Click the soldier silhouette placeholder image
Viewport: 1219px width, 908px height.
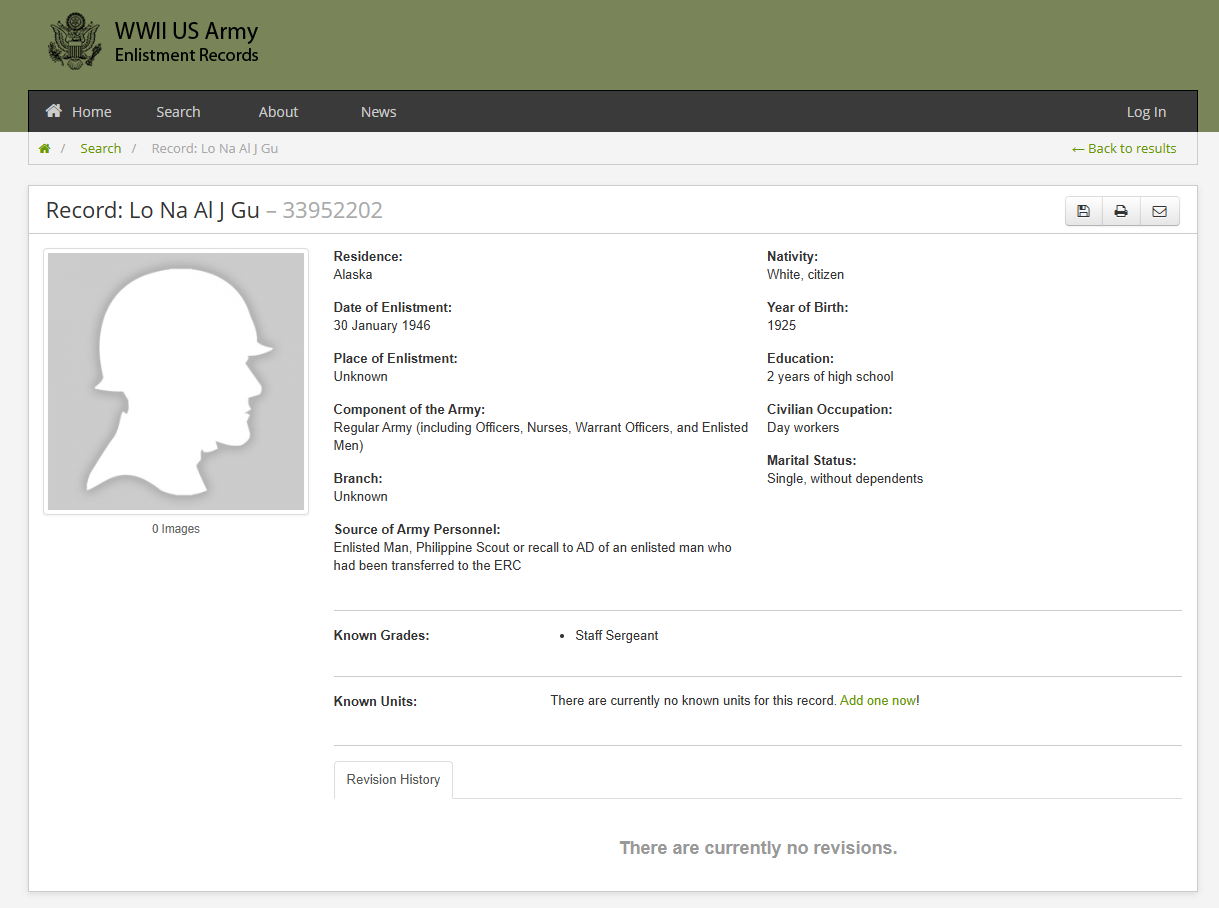click(x=176, y=381)
